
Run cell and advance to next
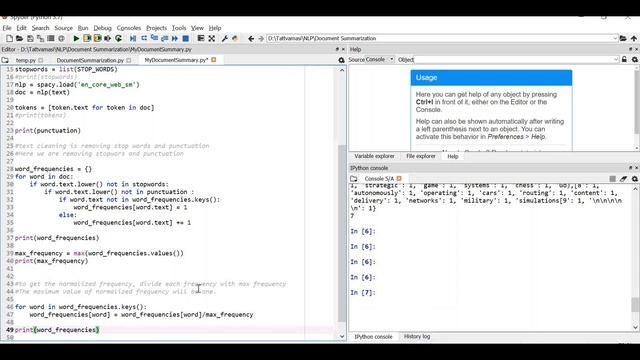[x=98, y=38]
